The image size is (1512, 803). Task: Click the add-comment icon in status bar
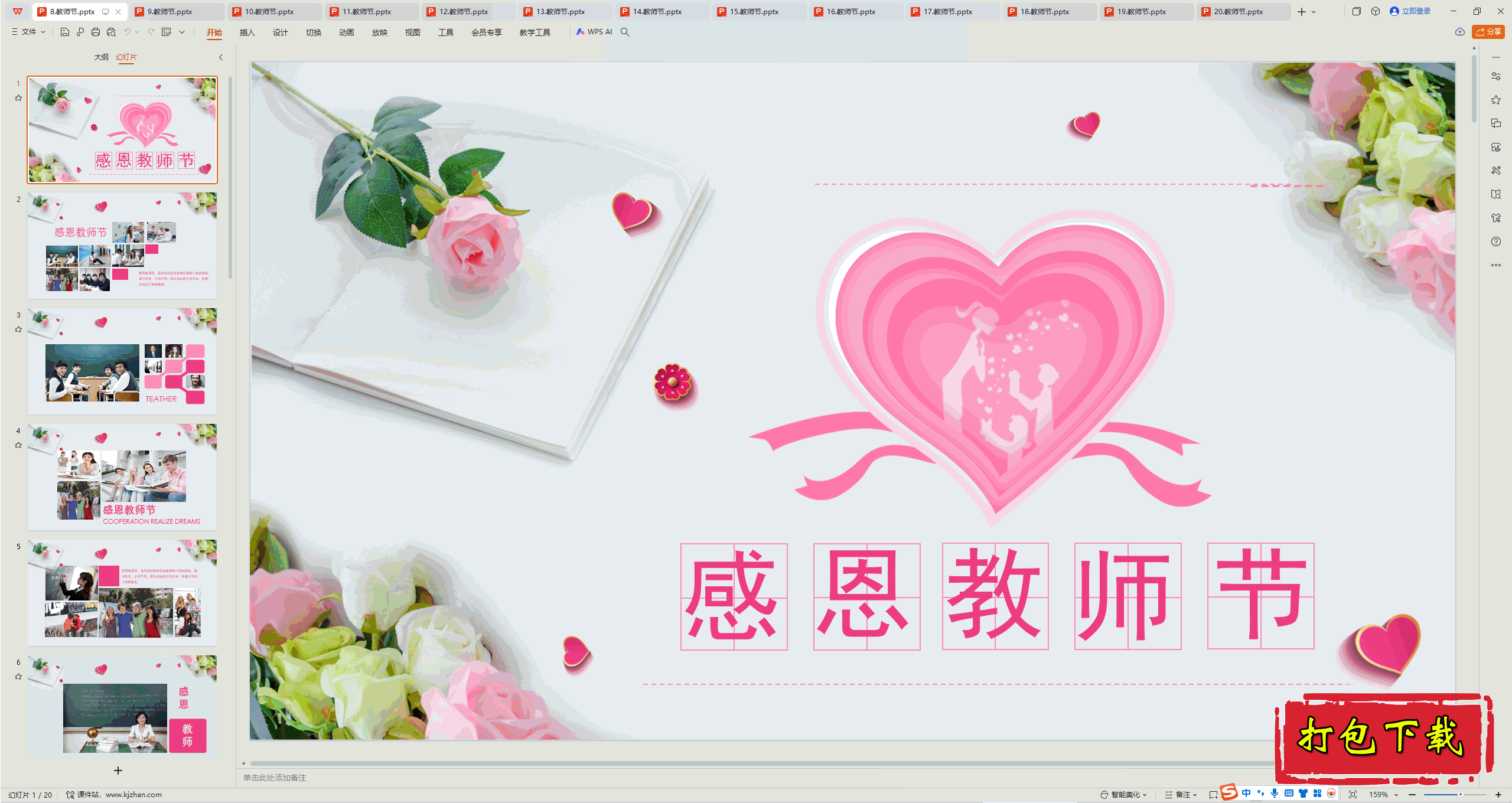(x=1213, y=795)
